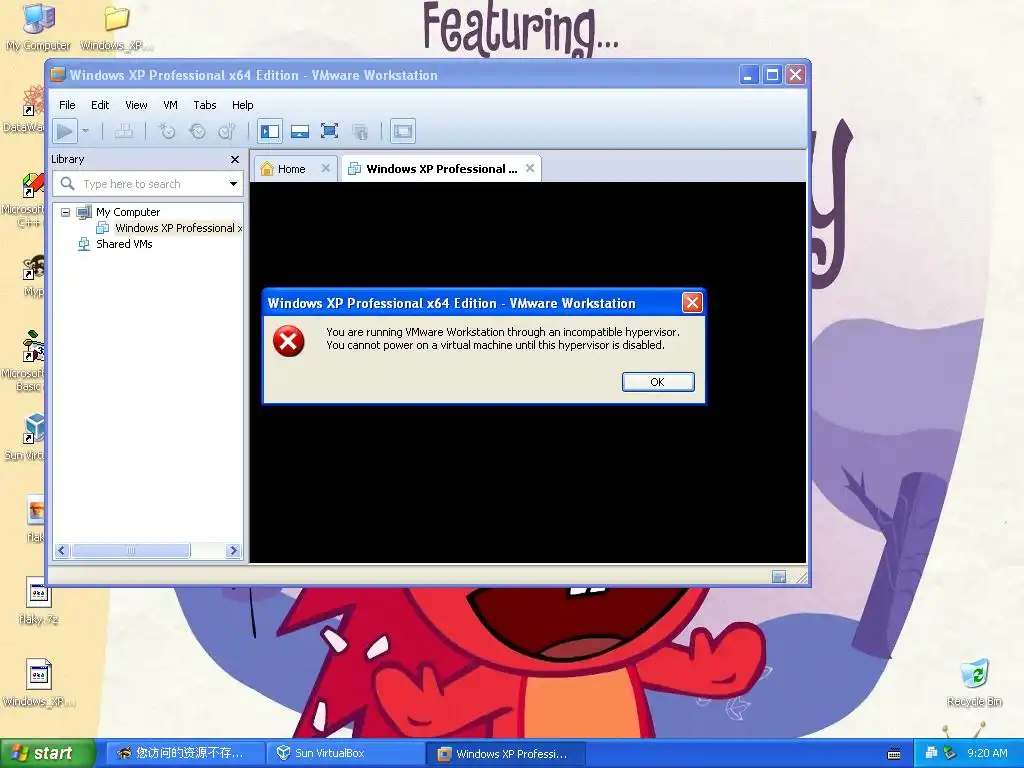This screenshot has height=768, width=1024.
Task: Open the File menu
Action: pos(67,105)
